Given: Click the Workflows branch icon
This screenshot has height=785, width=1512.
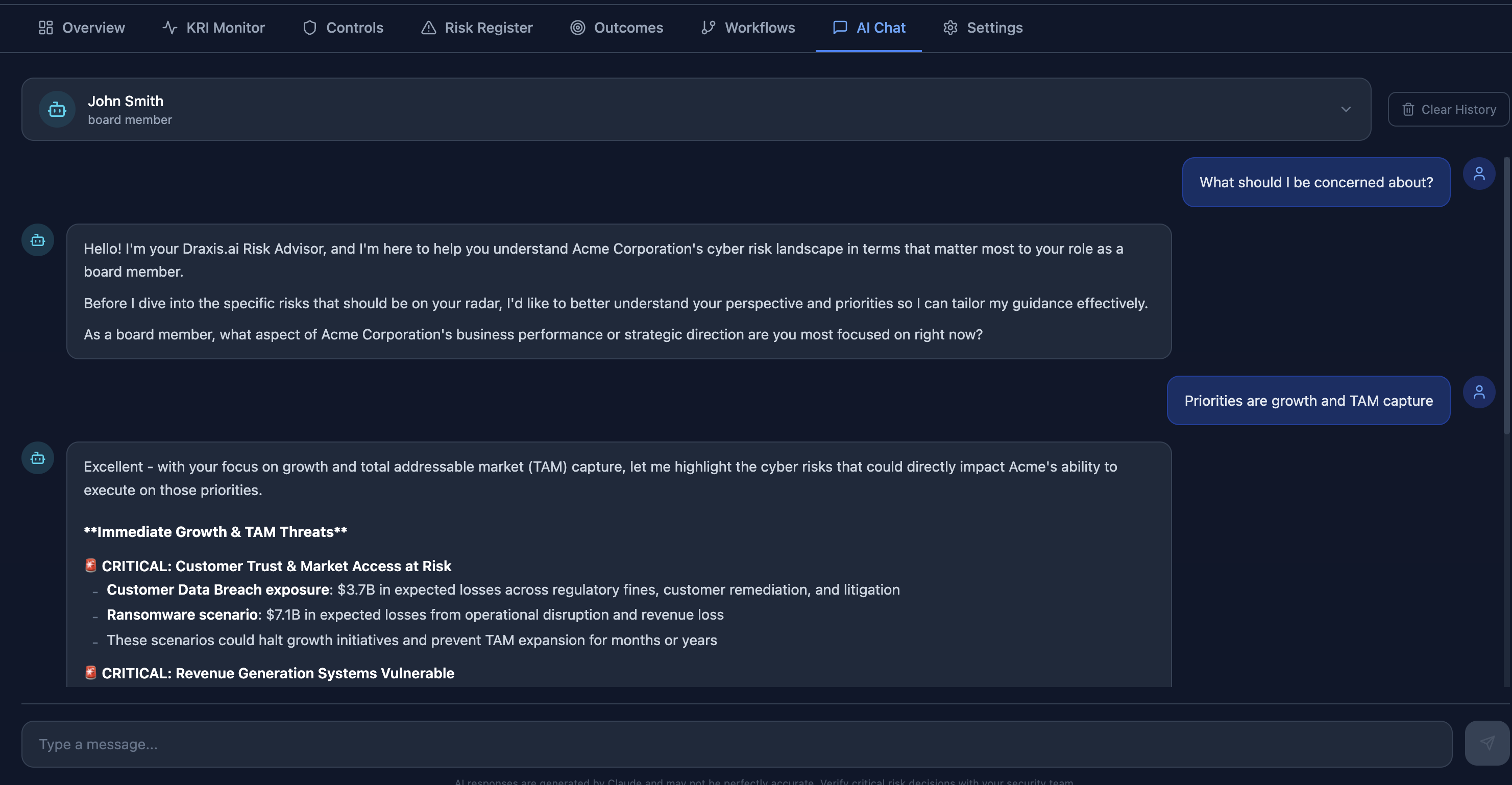Looking at the screenshot, I should click(x=708, y=28).
